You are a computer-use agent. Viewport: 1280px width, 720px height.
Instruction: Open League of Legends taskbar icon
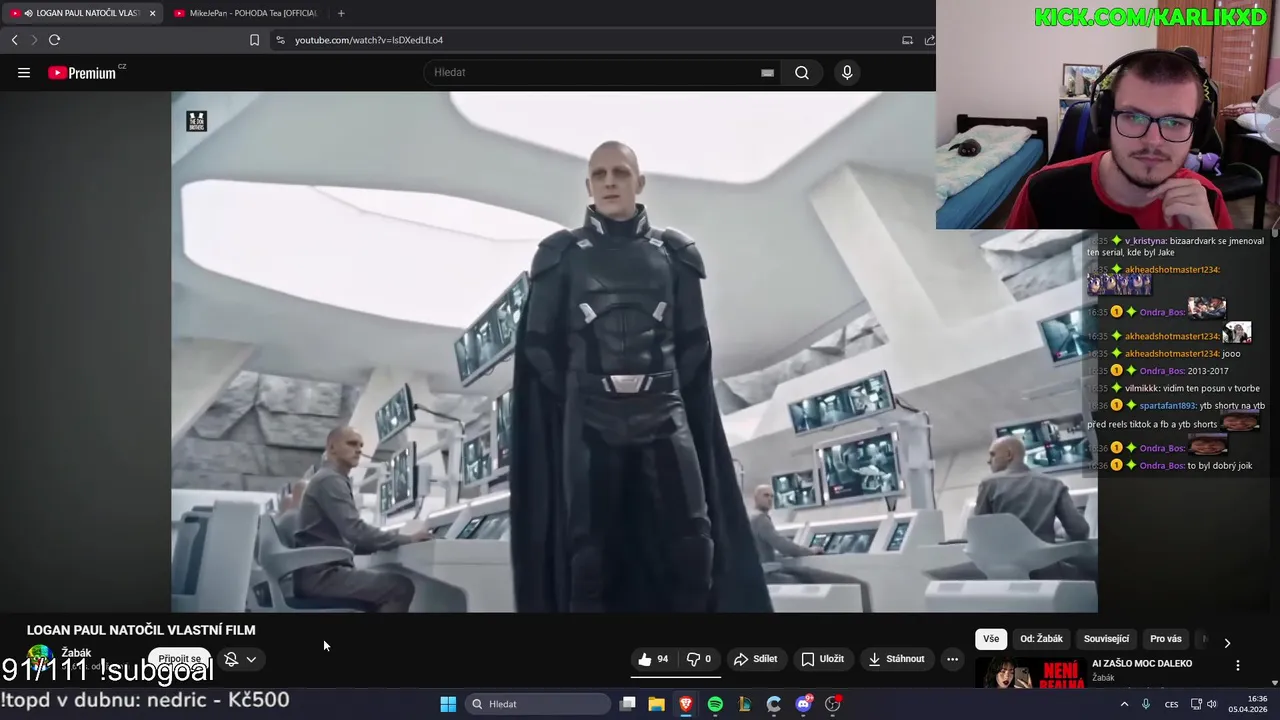coord(744,704)
